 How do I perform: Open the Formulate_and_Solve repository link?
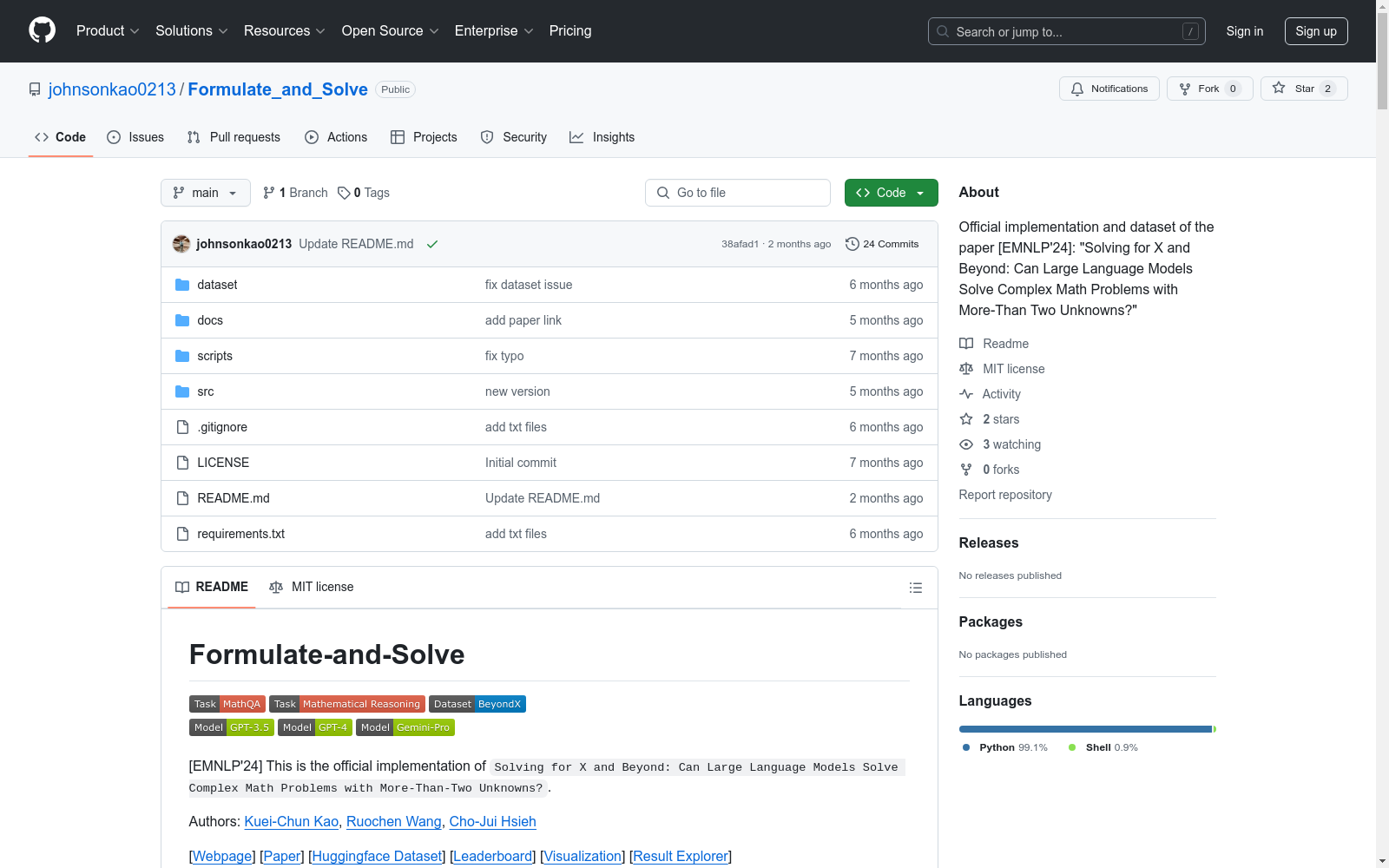pyautogui.click(x=278, y=89)
